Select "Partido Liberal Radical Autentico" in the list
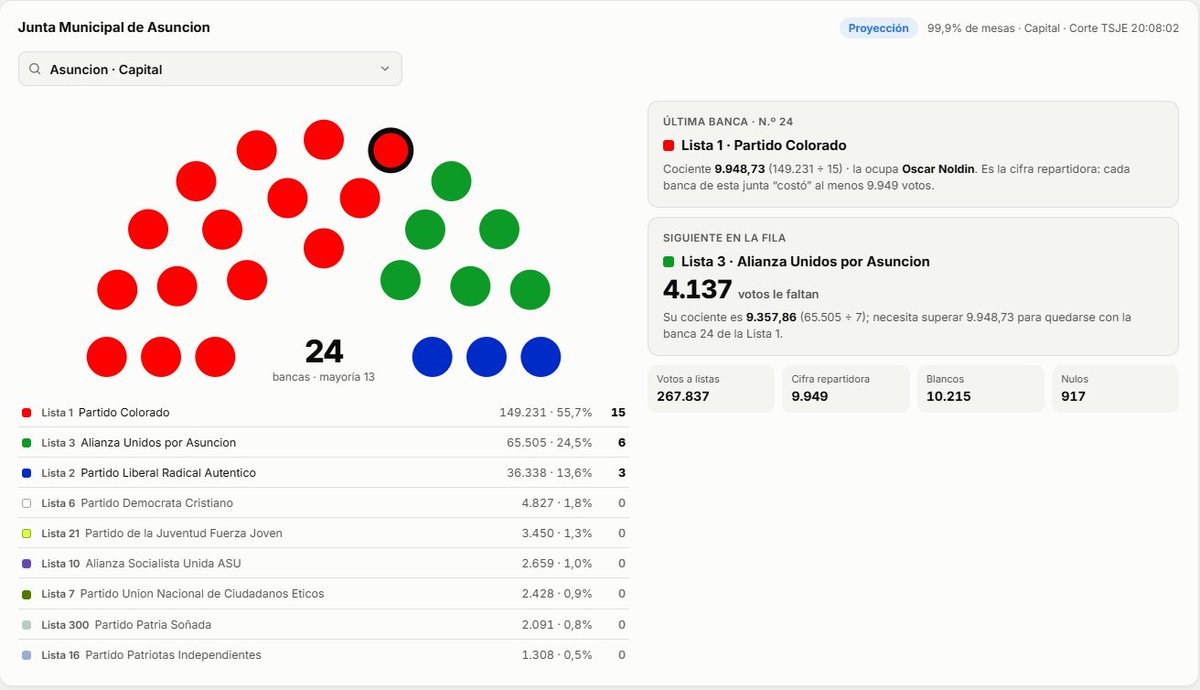Screen dimensions: 1200x690 click(x=167, y=473)
